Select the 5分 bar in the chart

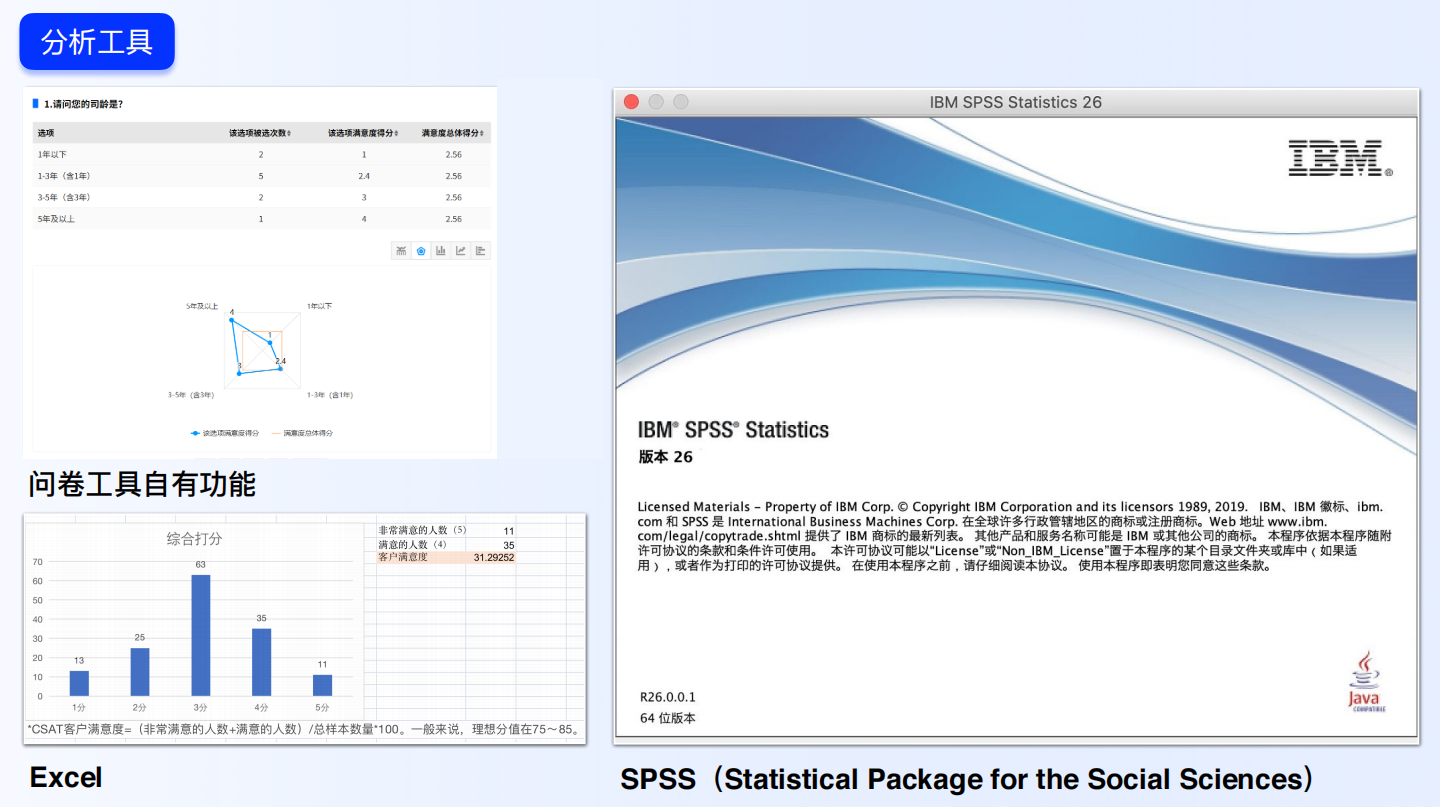click(322, 685)
